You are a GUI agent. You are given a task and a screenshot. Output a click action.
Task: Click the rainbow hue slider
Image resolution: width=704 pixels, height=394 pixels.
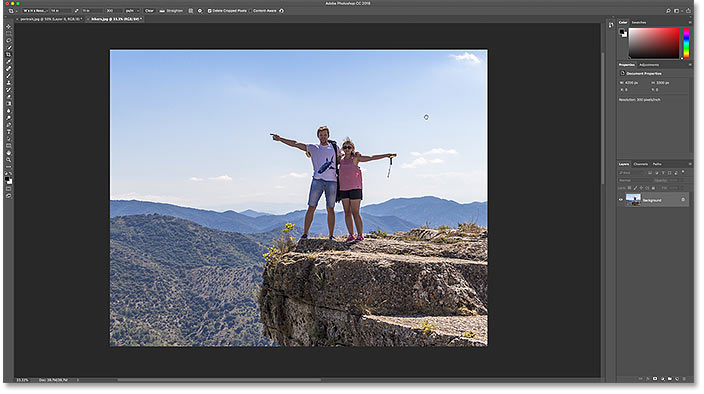pyautogui.click(x=686, y=43)
